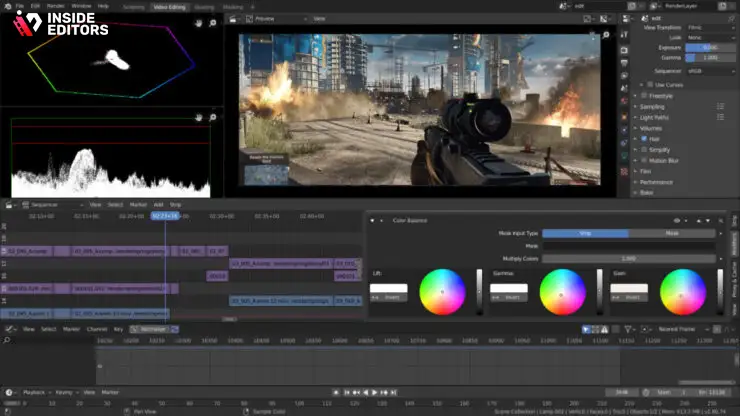Click the Exposure slider
This screenshot has width=740, height=416.
coord(710,48)
